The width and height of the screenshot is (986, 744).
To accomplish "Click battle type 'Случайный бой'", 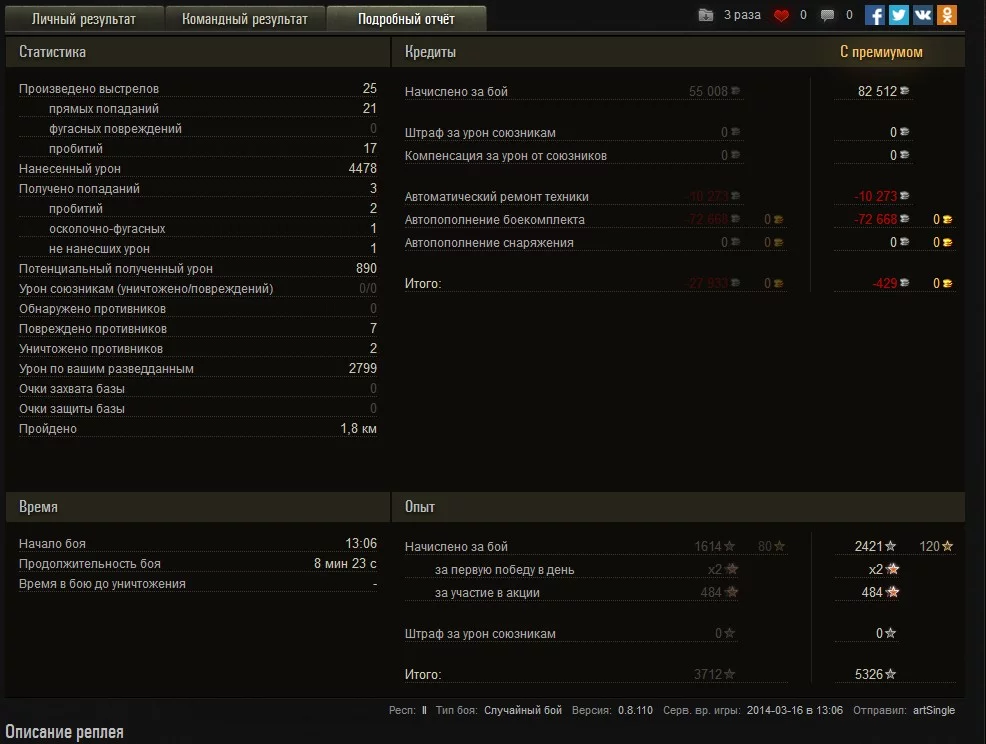I will (523, 710).
